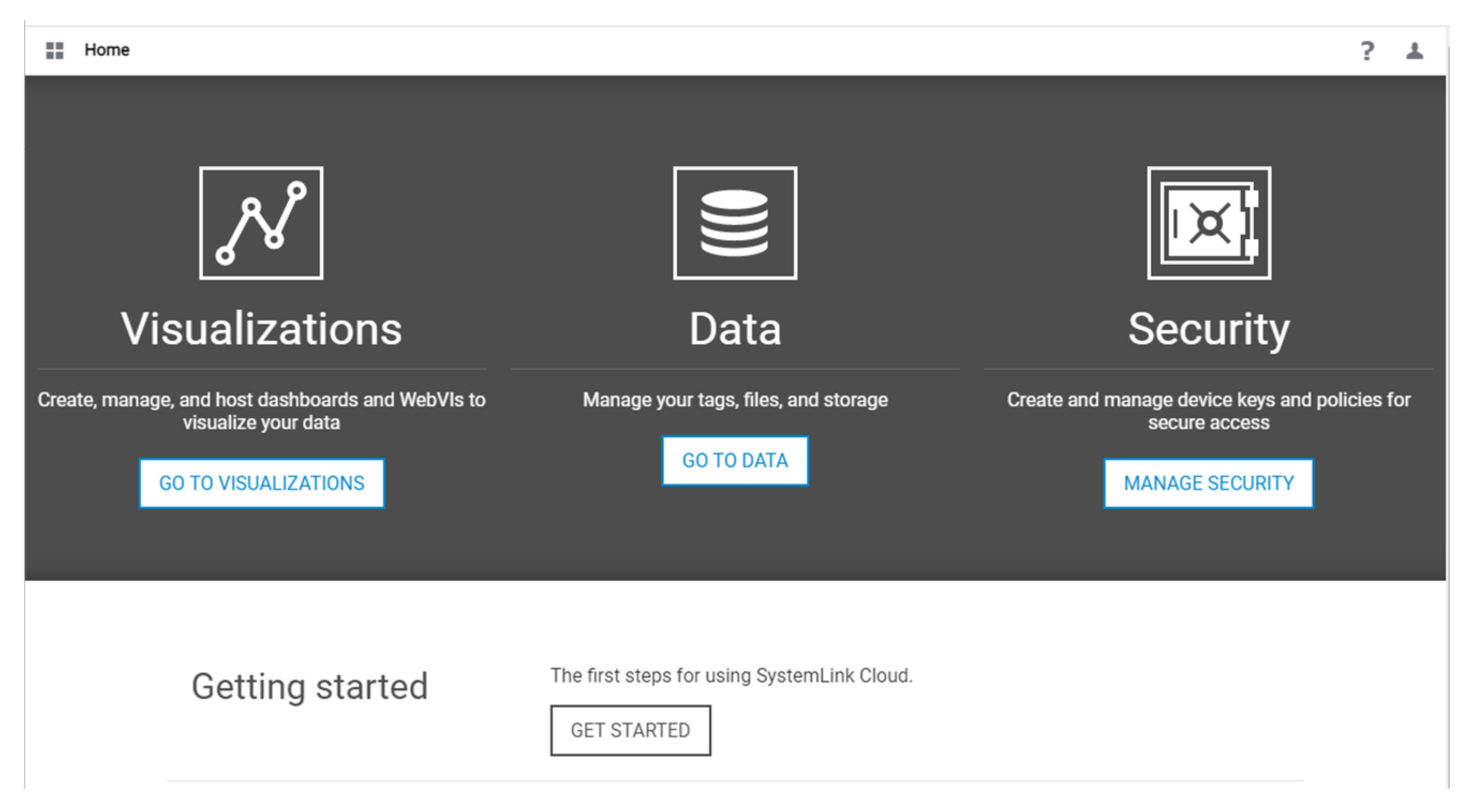Click the Data database stack icon

click(735, 223)
